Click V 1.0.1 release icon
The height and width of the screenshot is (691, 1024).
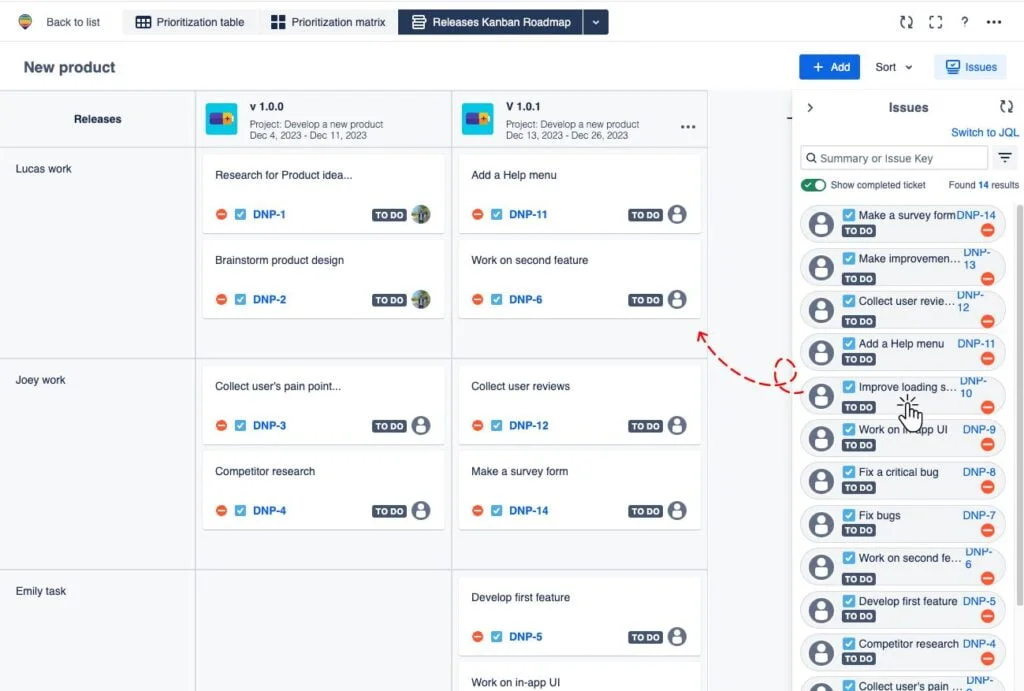(477, 119)
